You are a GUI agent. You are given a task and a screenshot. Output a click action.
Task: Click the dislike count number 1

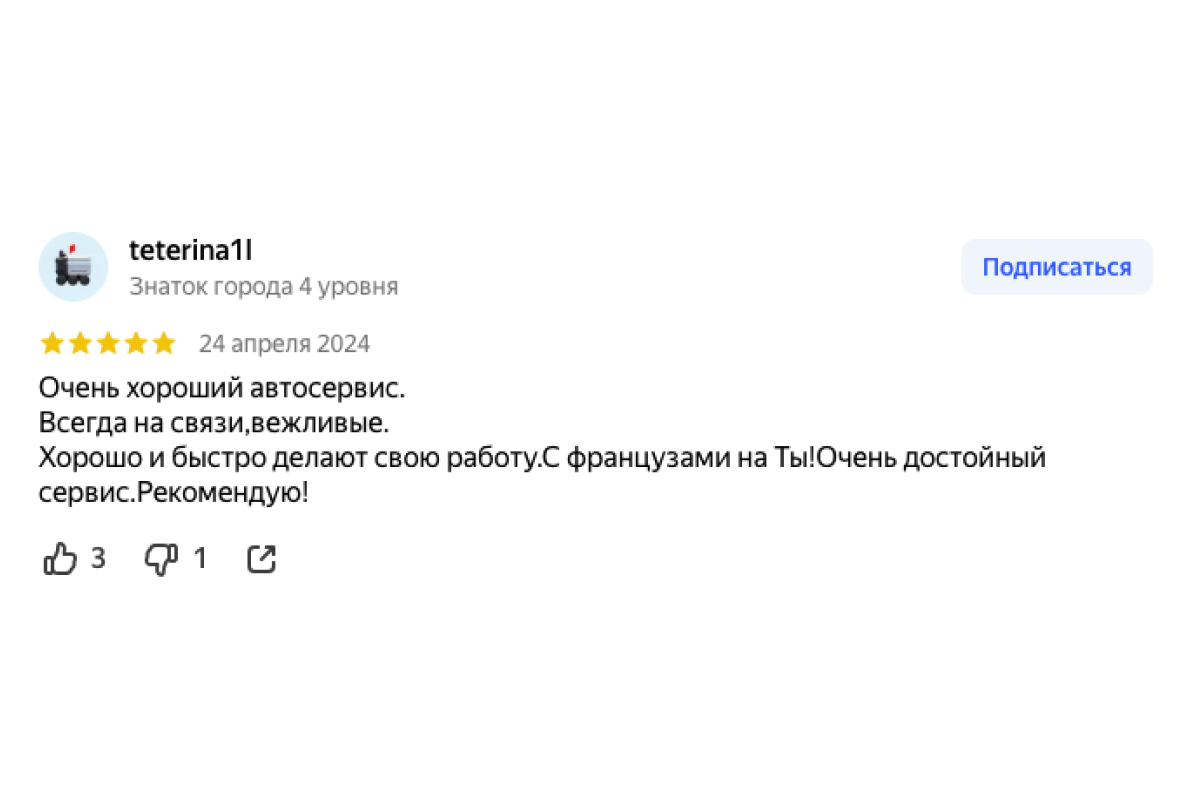pos(199,558)
